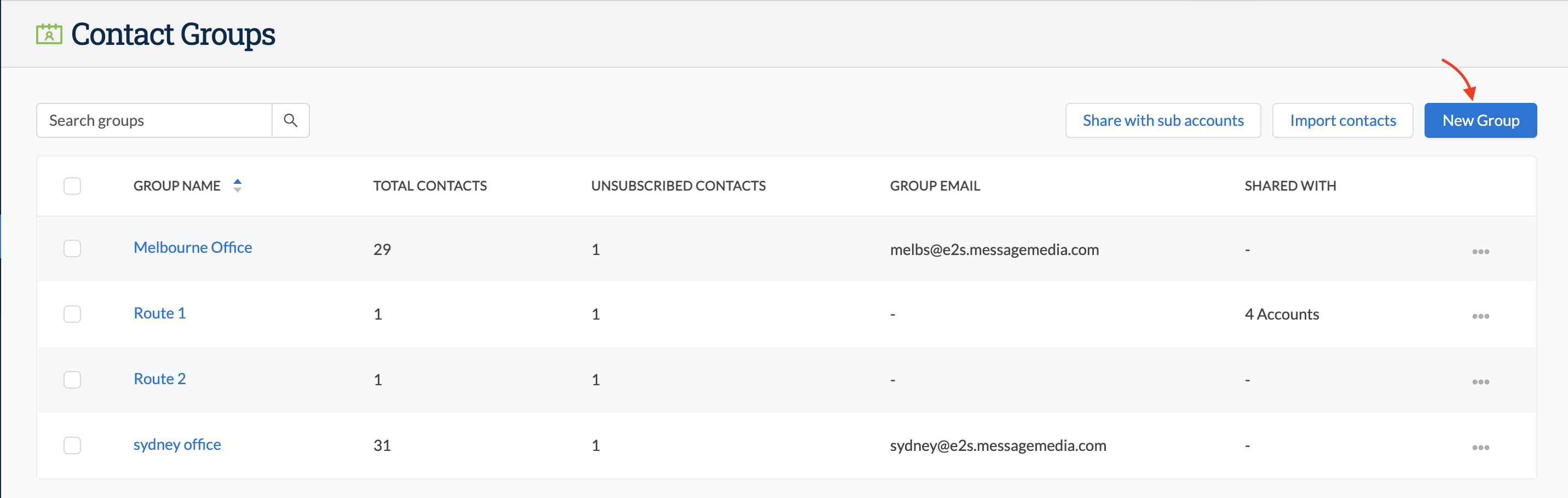Tick the Route 1 row checkbox

tap(72, 314)
